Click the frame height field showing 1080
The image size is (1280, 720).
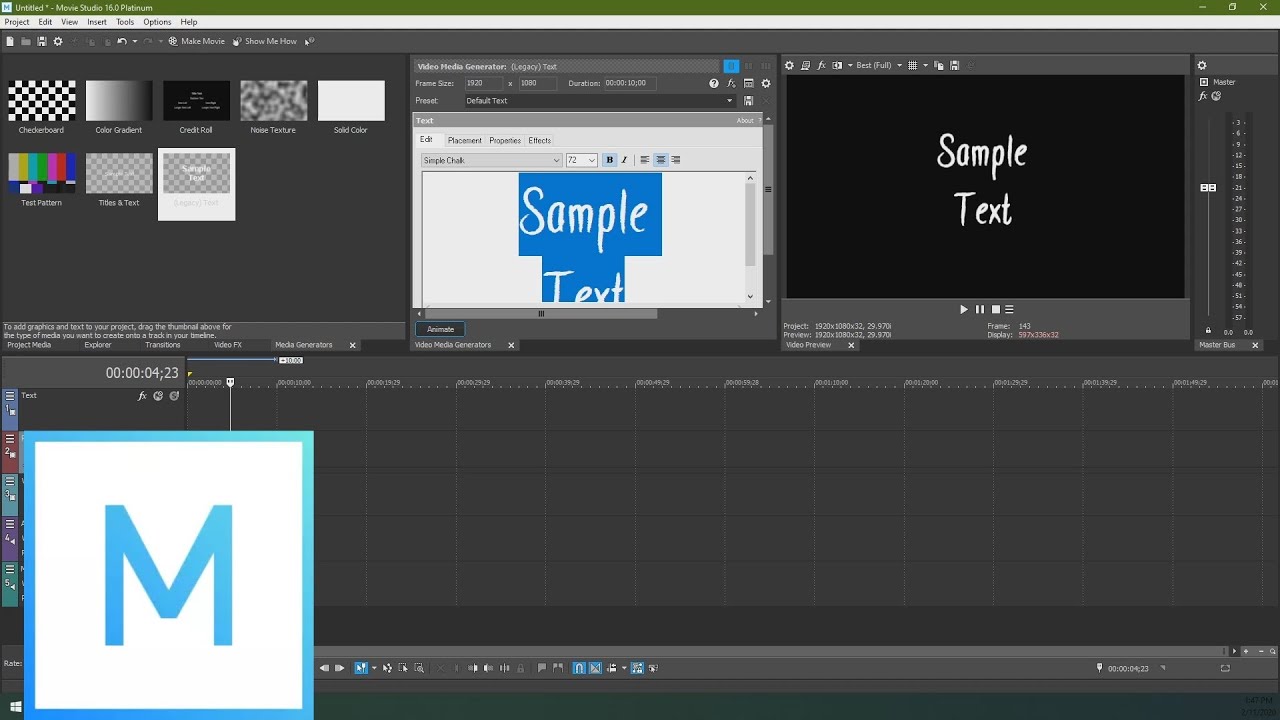(538, 83)
